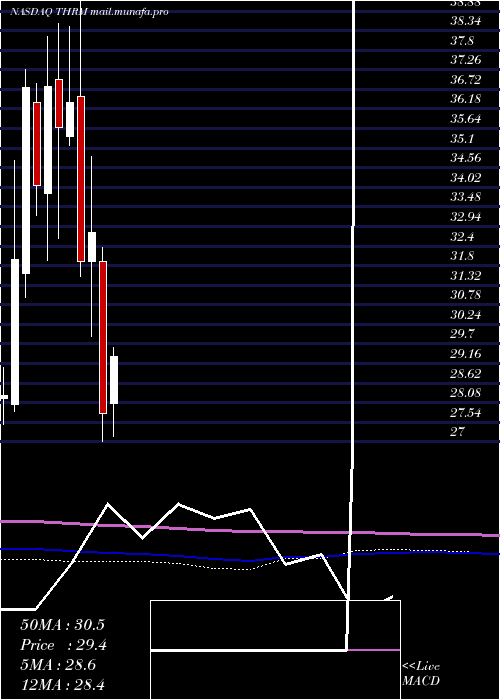Screen dimensions: 500x700
Task: Click the 12MA : 28.4 readout
Action: [x=62, y=684]
